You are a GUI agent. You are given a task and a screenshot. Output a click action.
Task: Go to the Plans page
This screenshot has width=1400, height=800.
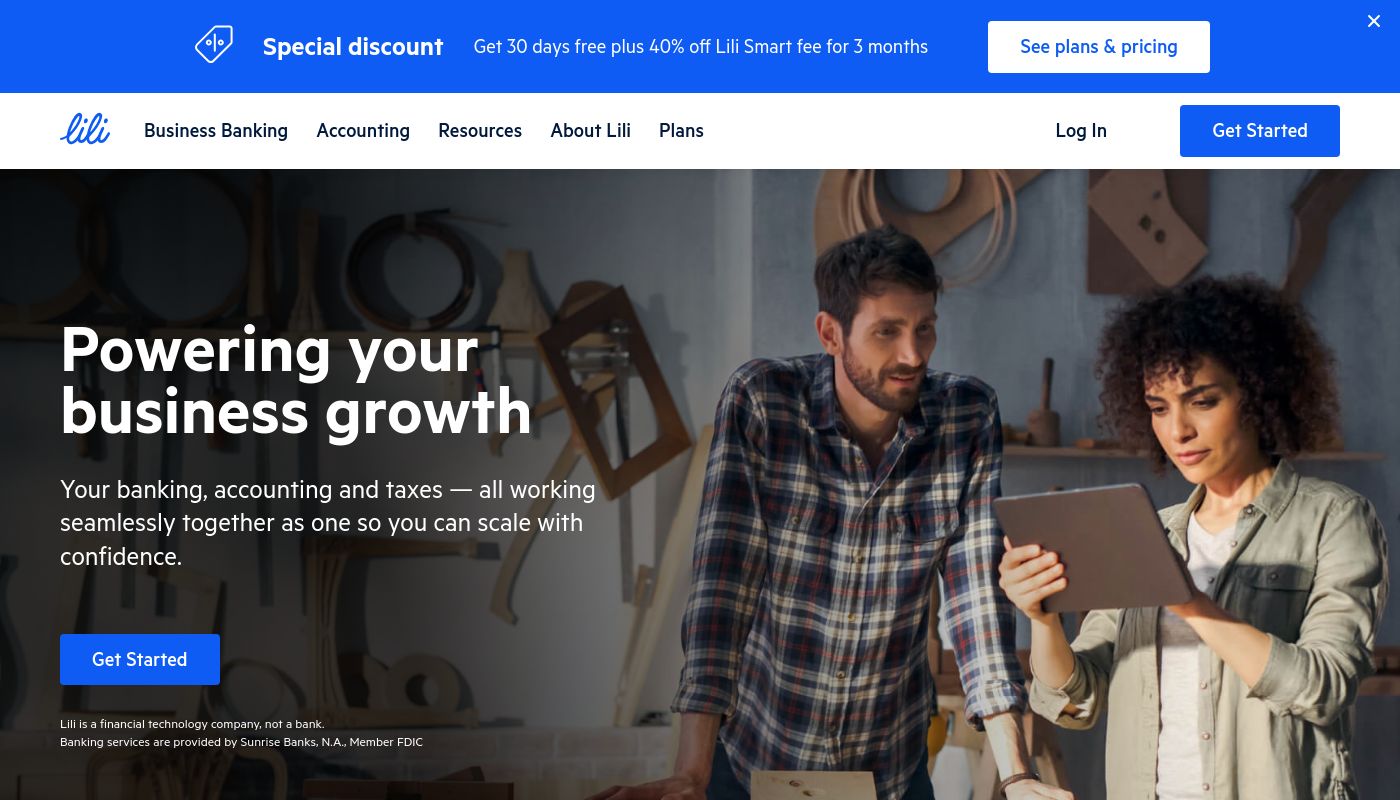681,131
